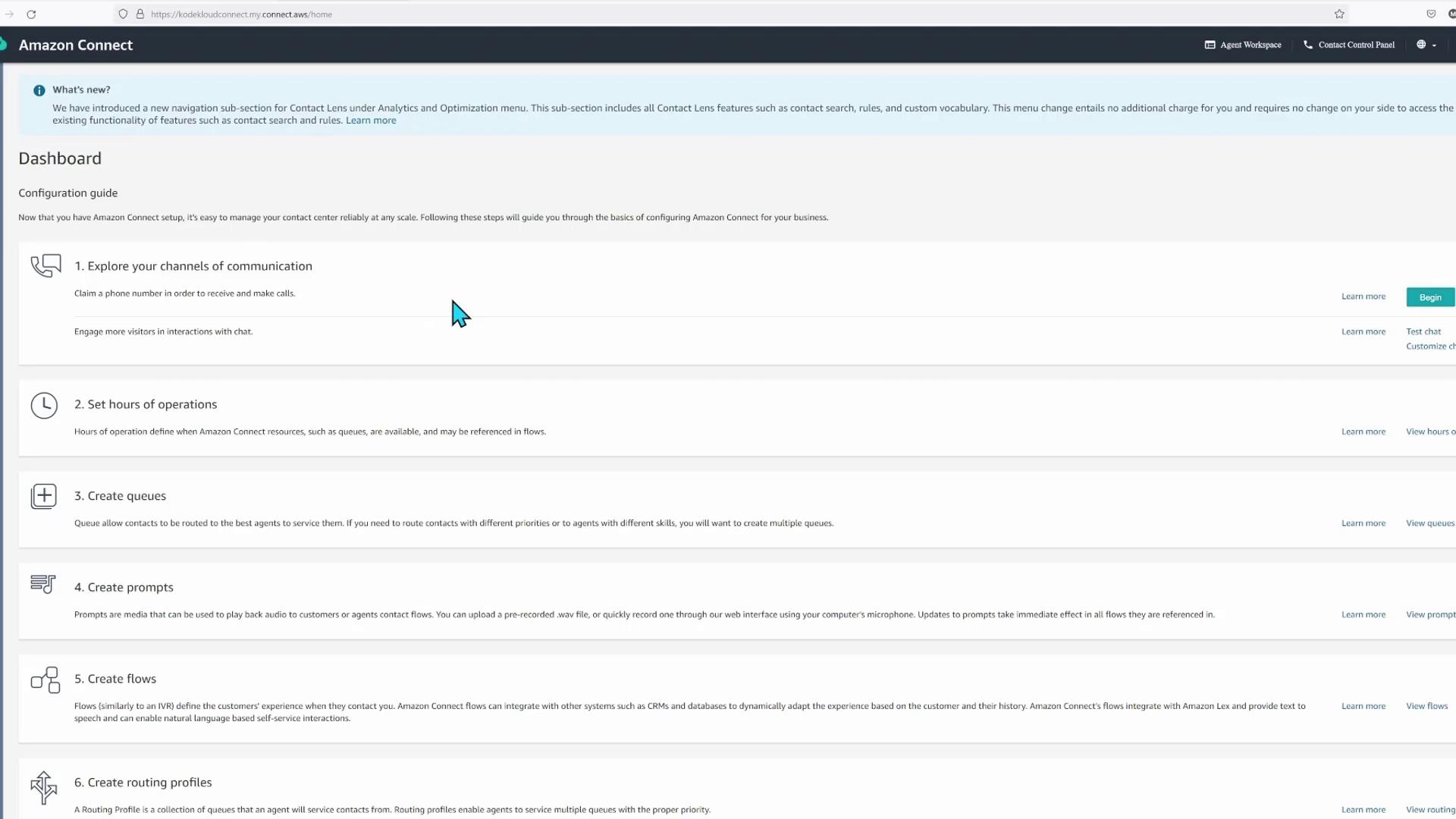This screenshot has width=1456, height=819.
Task: Click the What's new info icon
Action: 39,90
